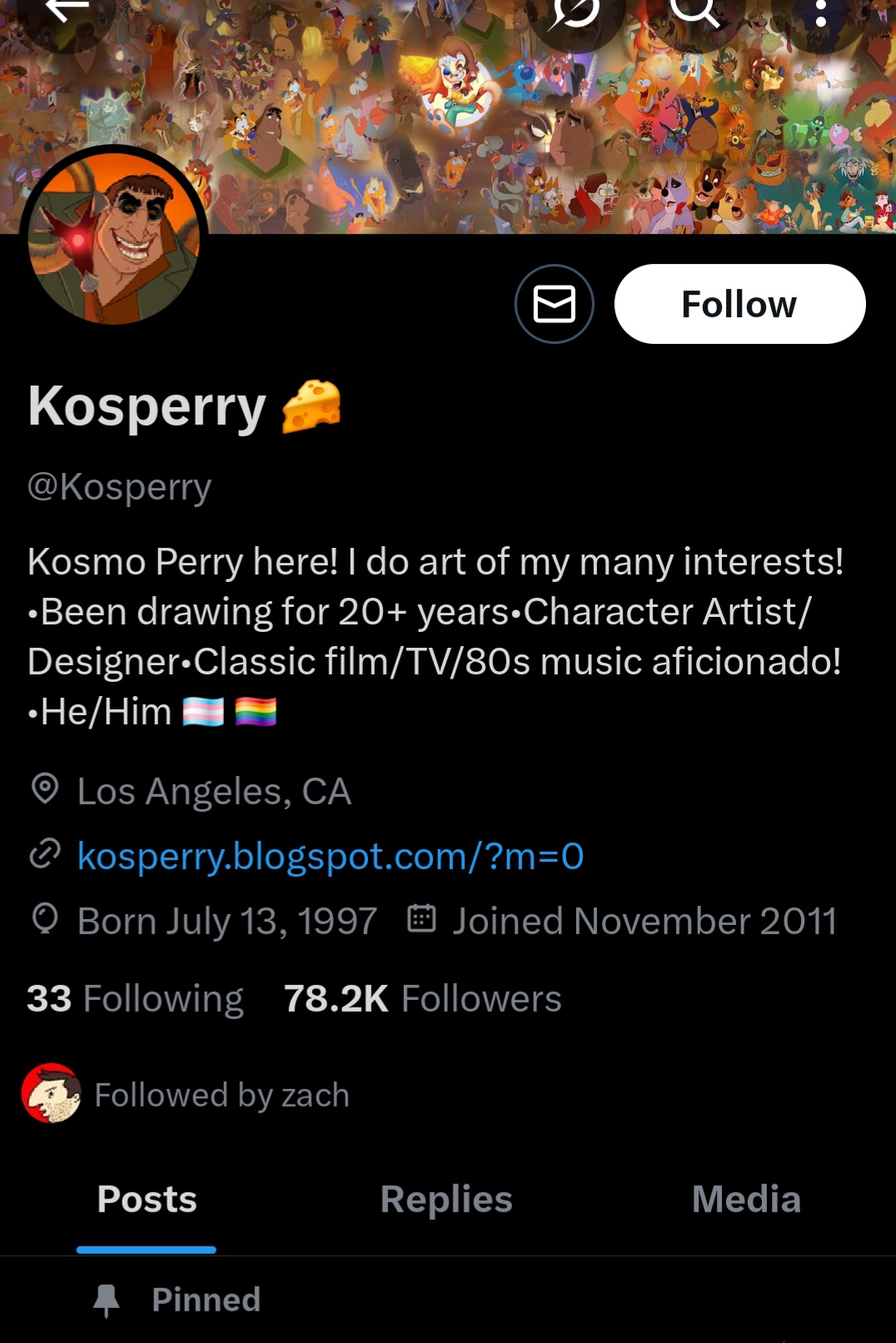Open Kosperry's profile picture
The height and width of the screenshot is (1343, 896).
pos(114,237)
